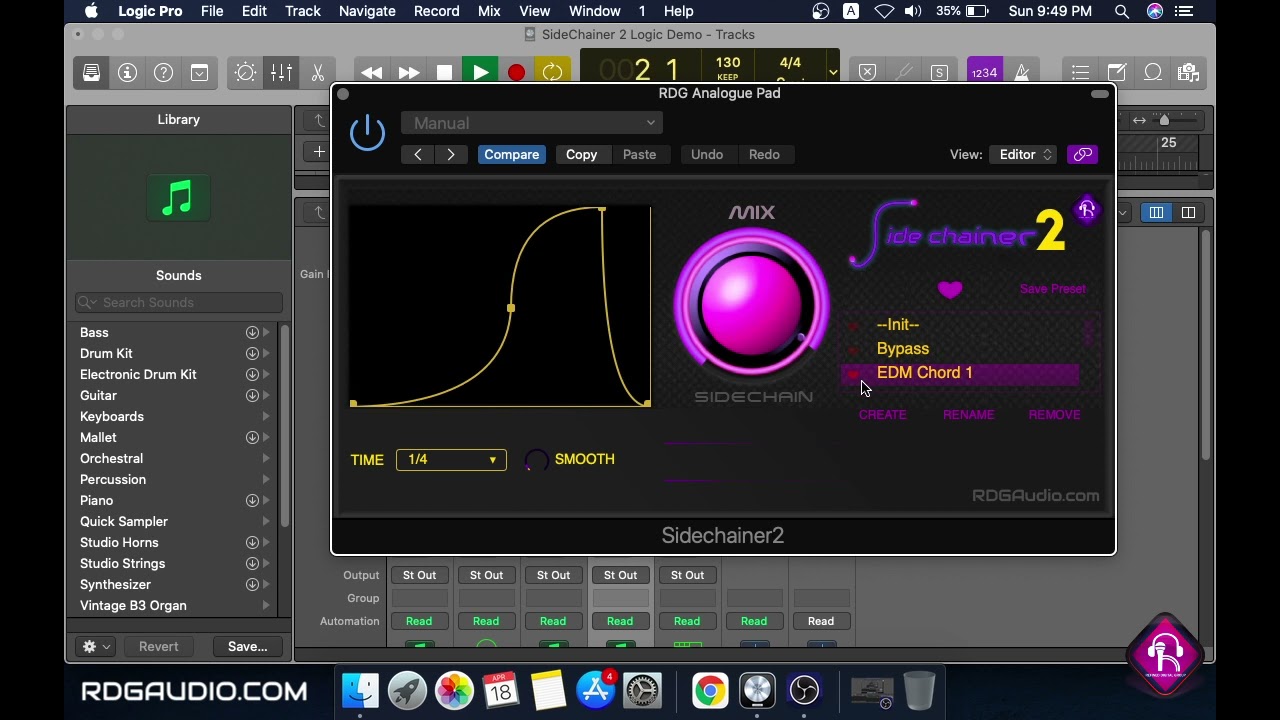Open the Smart Controls icon

(x=199, y=72)
